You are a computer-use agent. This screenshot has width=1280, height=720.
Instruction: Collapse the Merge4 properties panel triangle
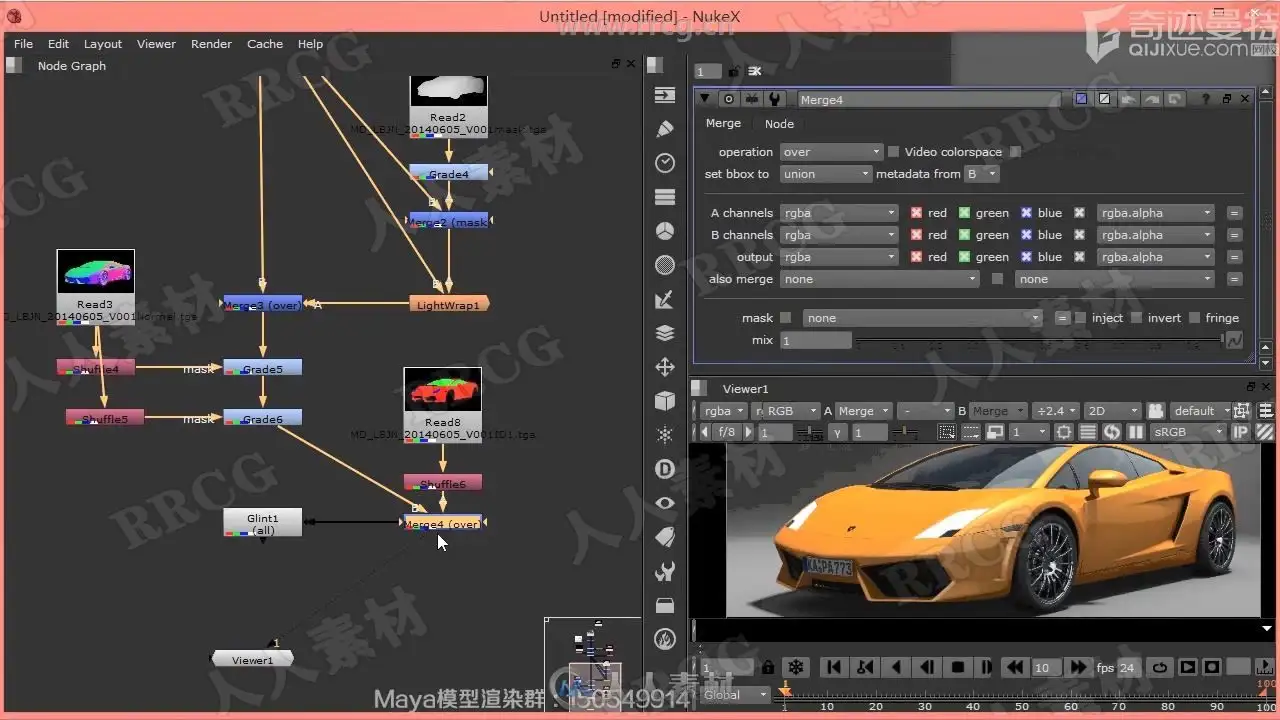705,99
